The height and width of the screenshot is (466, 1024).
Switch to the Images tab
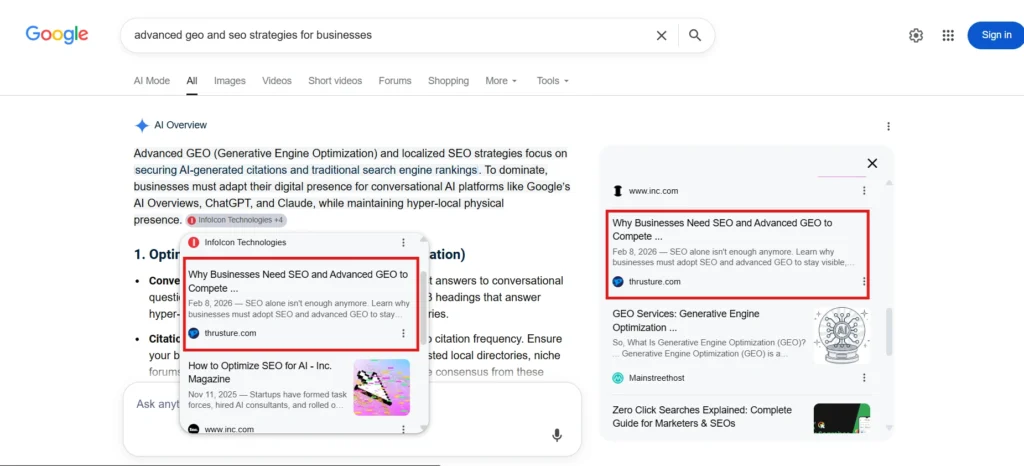[x=230, y=81]
